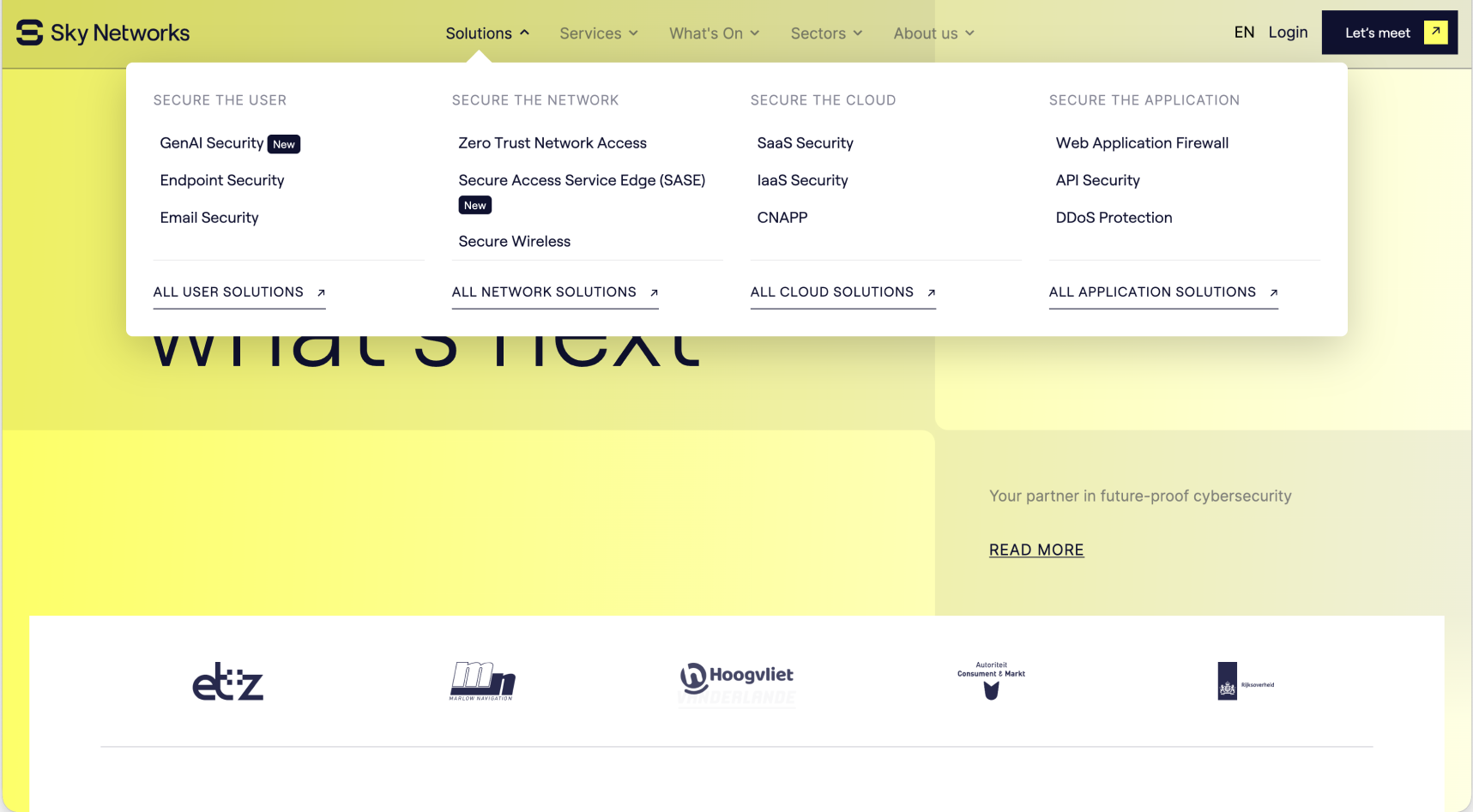The image size is (1473, 812).
Task: Click the Sky Networks wordmark
Action: [120, 33]
